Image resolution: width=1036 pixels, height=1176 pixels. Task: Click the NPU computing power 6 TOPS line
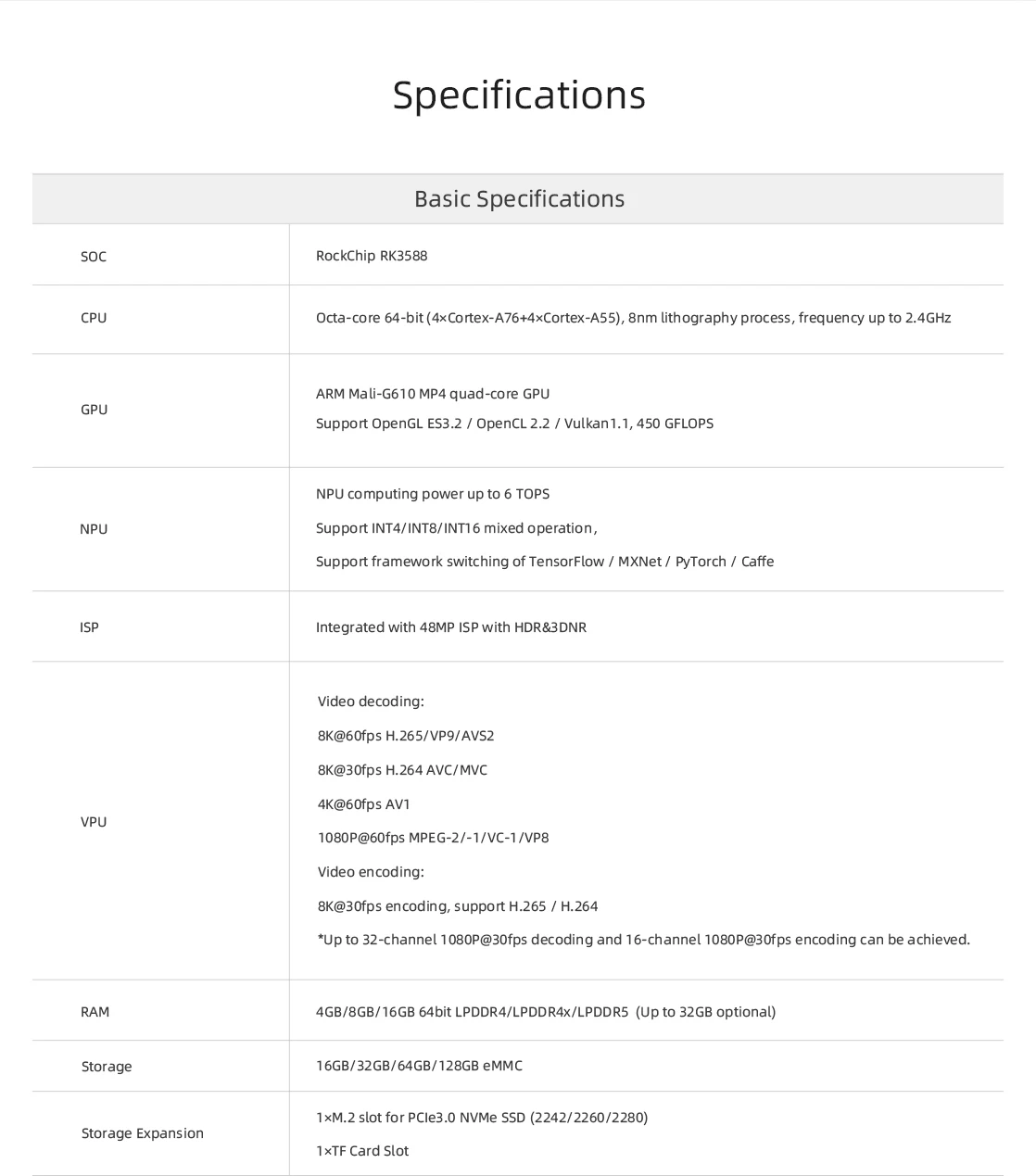point(433,494)
